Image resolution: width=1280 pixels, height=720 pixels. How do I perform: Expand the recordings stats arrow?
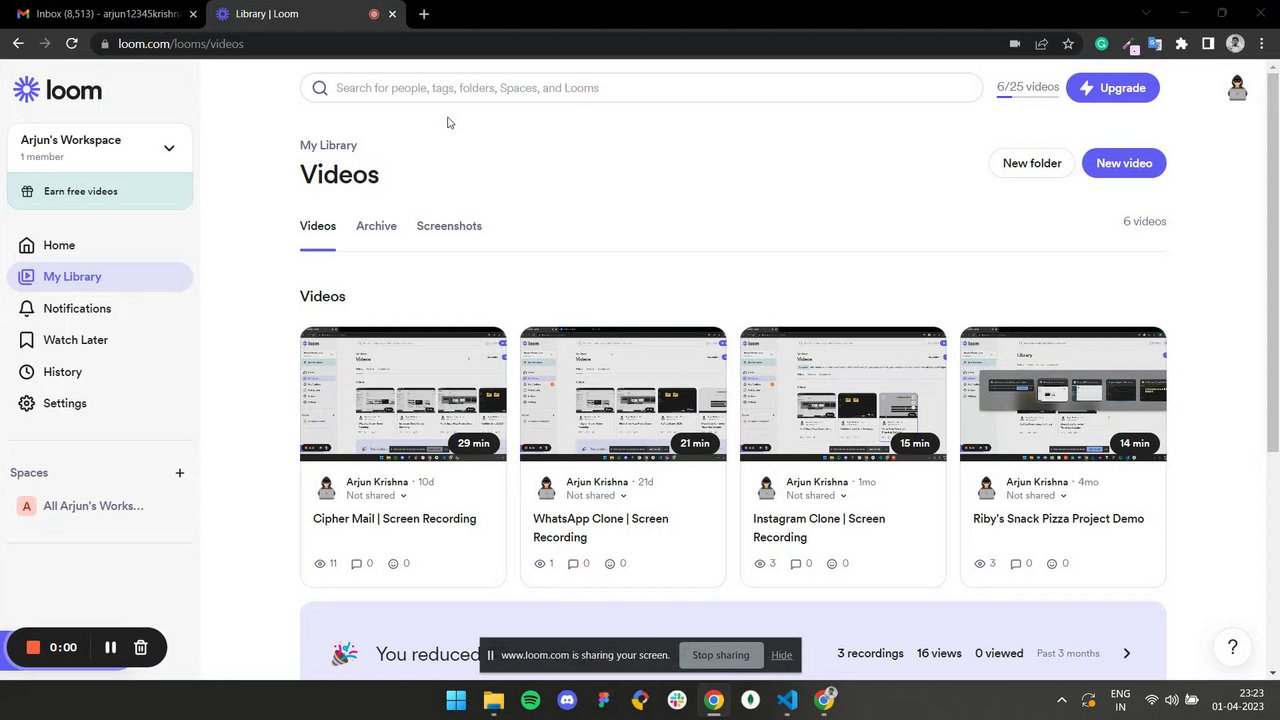(x=1126, y=654)
